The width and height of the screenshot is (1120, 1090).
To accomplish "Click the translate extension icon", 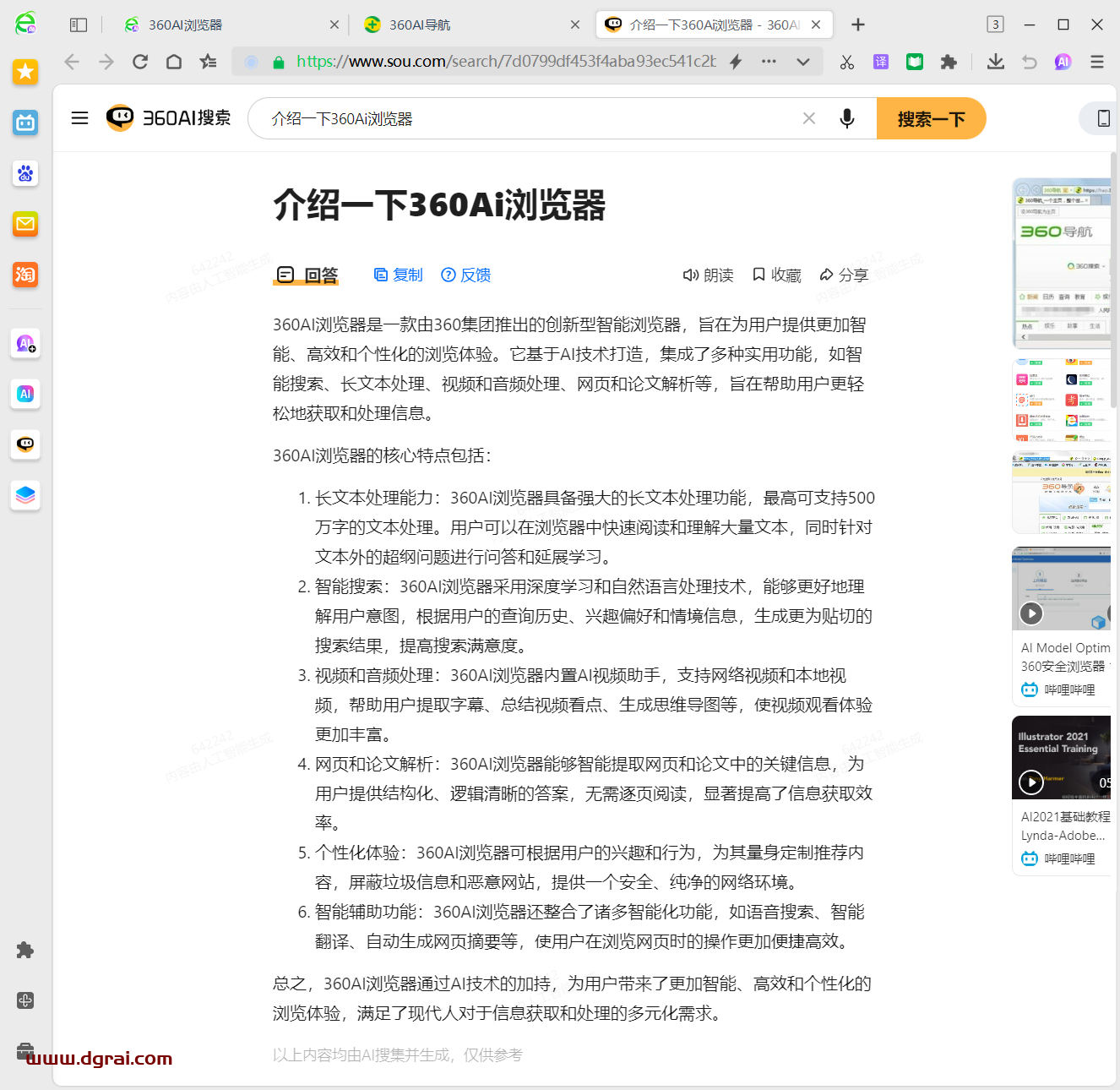I will tap(881, 62).
